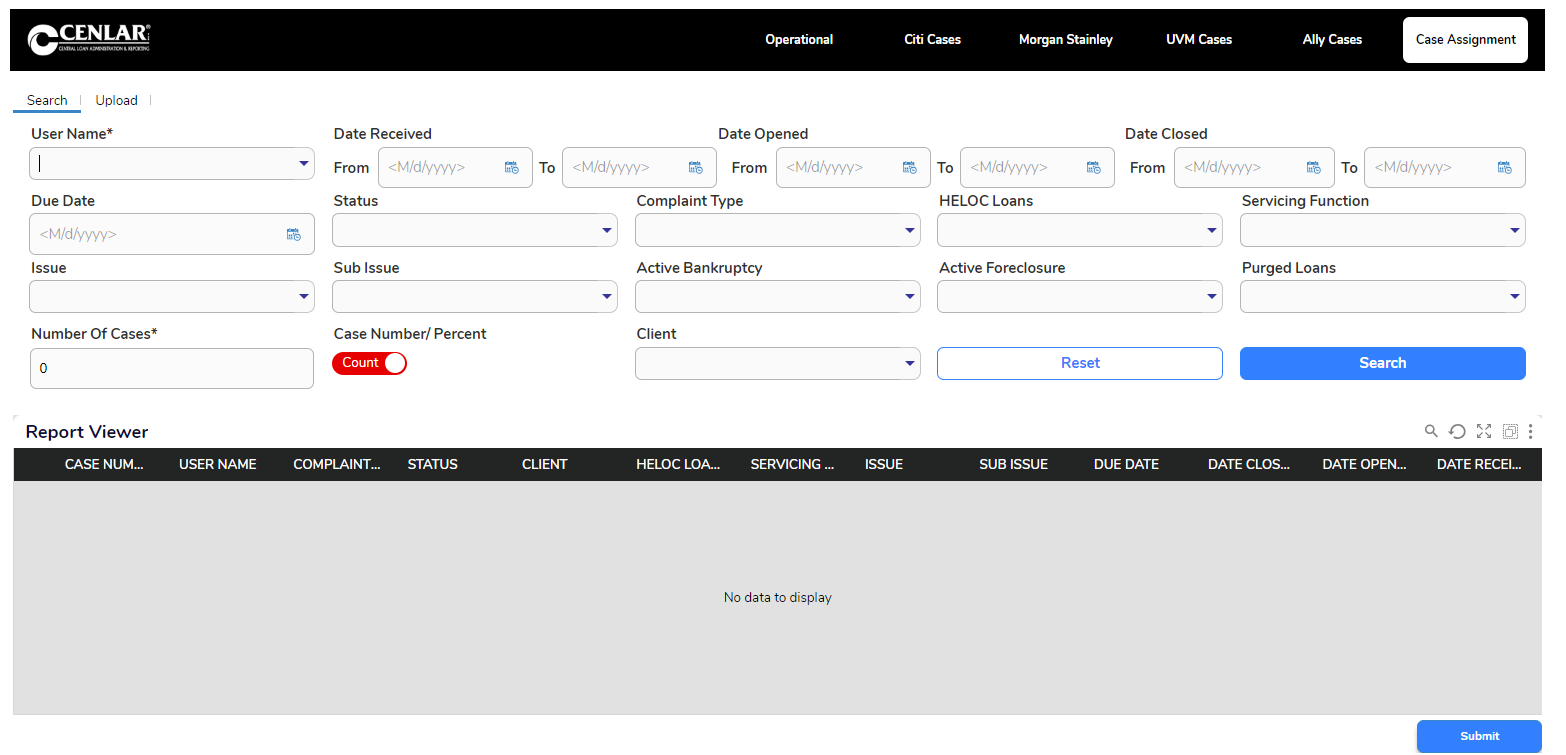Open calendar for Date Received To
The height and width of the screenshot is (755, 1566).
pyautogui.click(x=695, y=168)
